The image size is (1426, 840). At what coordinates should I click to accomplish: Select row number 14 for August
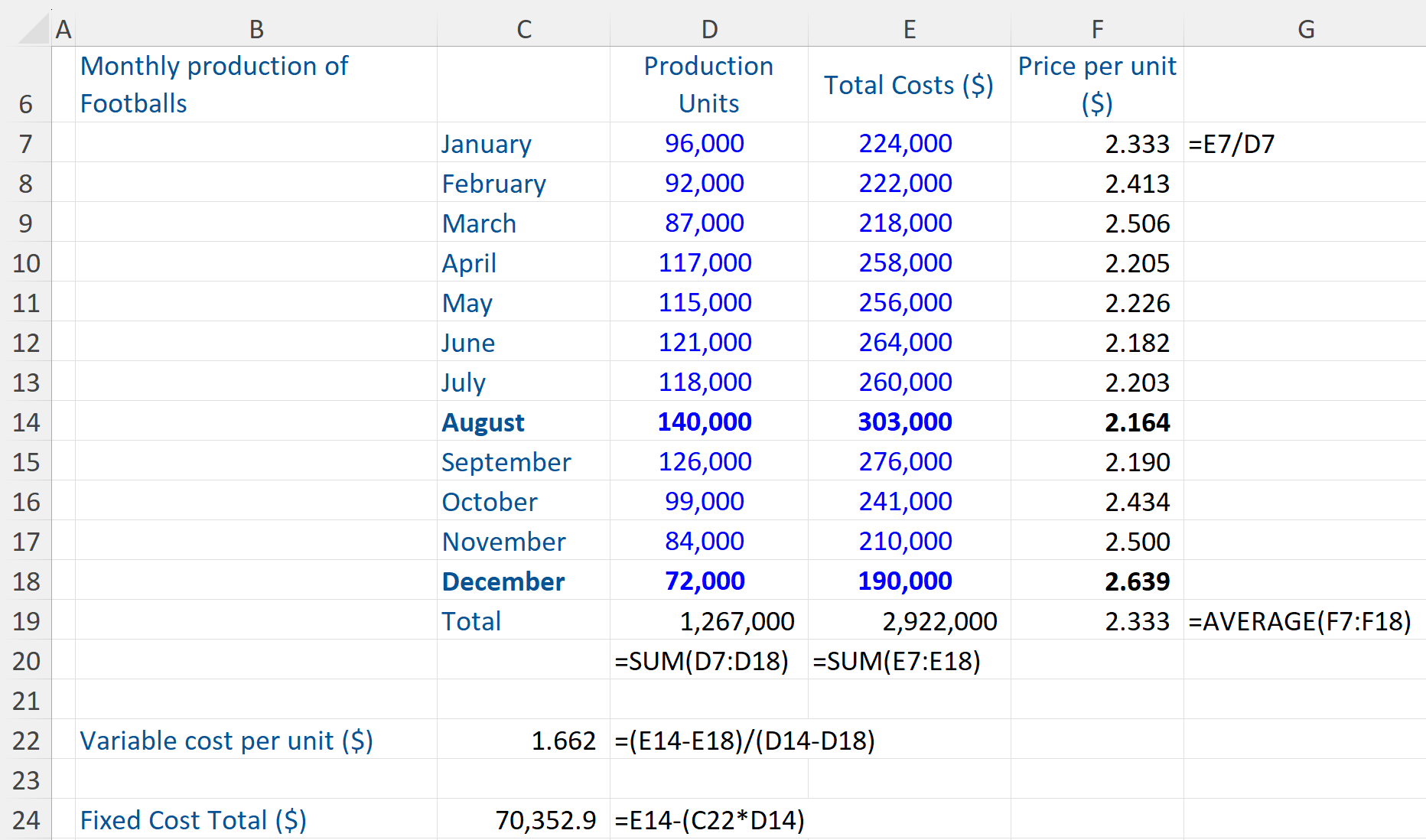tap(25, 422)
